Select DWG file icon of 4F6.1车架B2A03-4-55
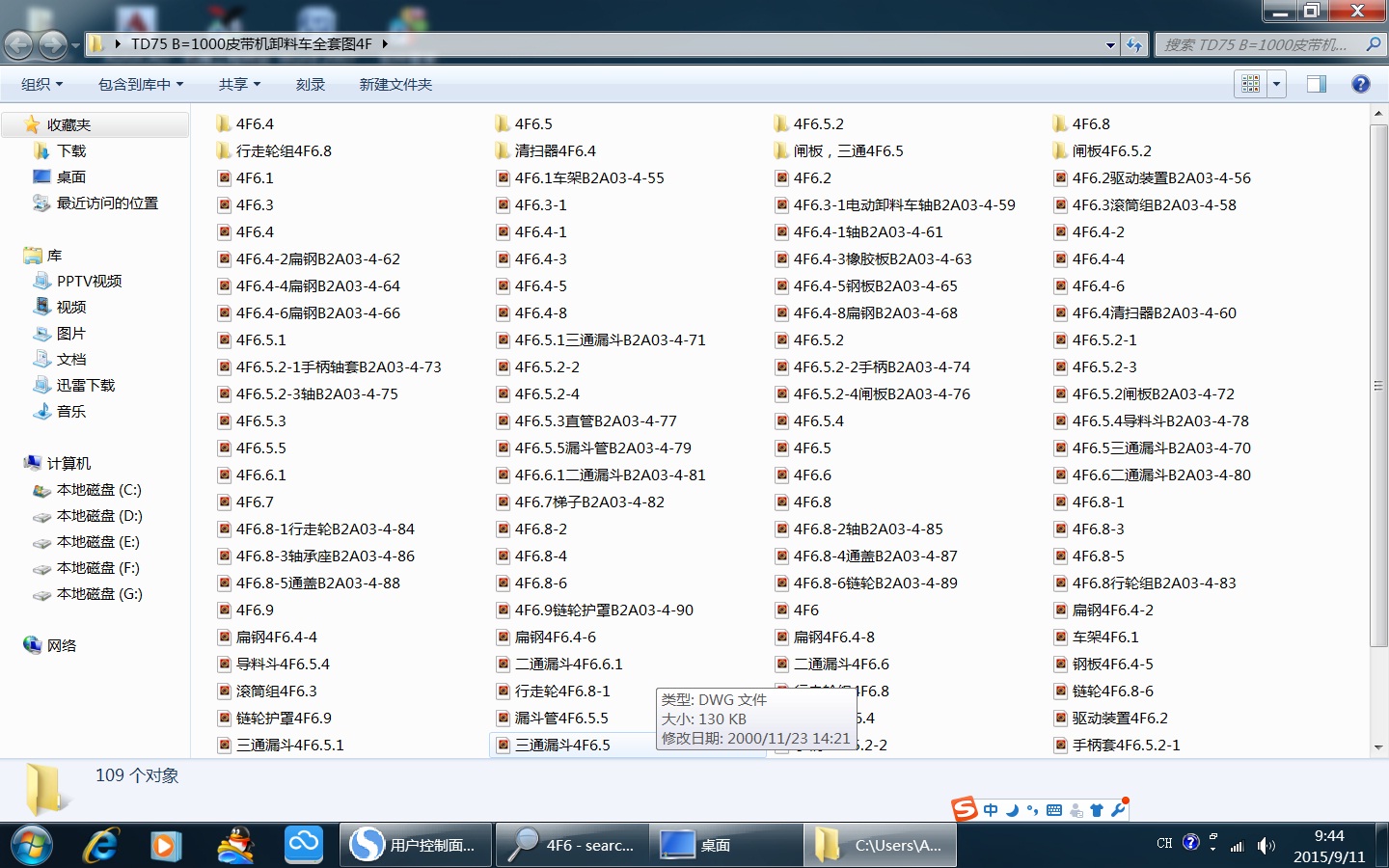This screenshot has height=868, width=1389. (x=503, y=177)
